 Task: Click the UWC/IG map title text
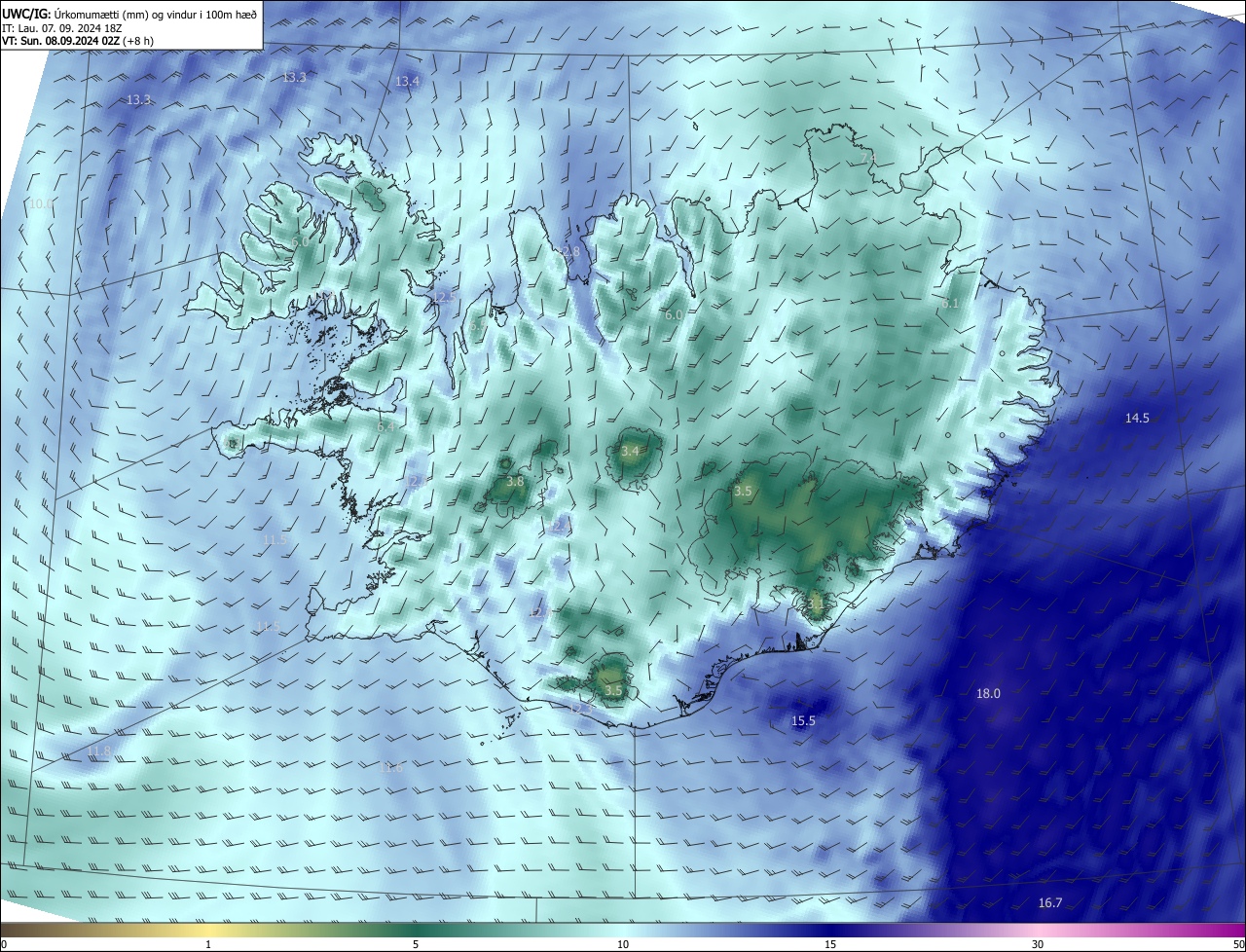129,14
